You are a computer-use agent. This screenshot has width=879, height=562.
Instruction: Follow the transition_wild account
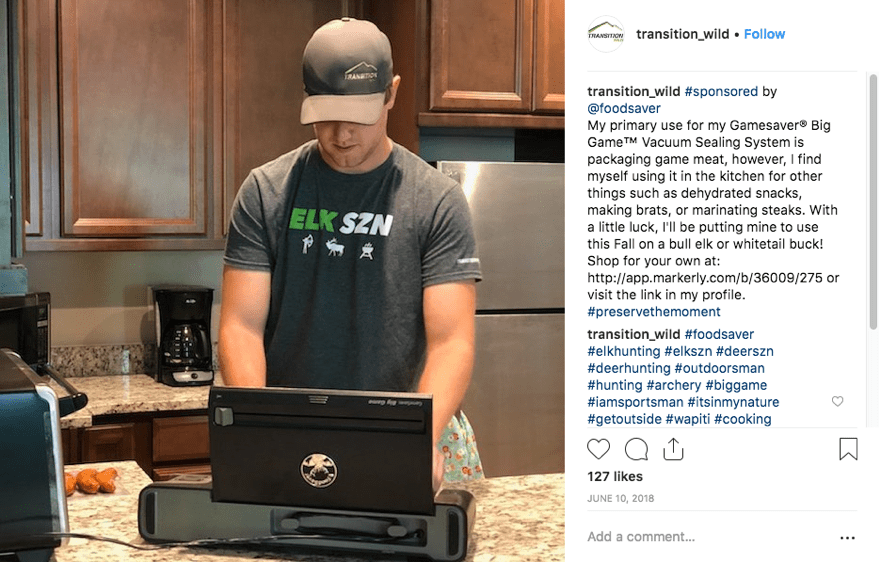pos(764,34)
